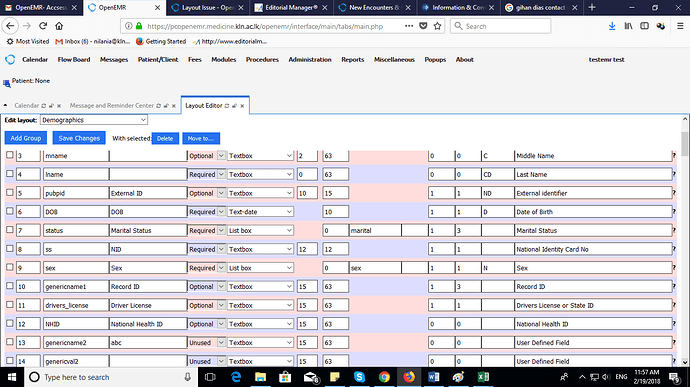Open Excel from the taskbar
Image resolution: width=690 pixels, height=387 pixels.
(x=483, y=377)
